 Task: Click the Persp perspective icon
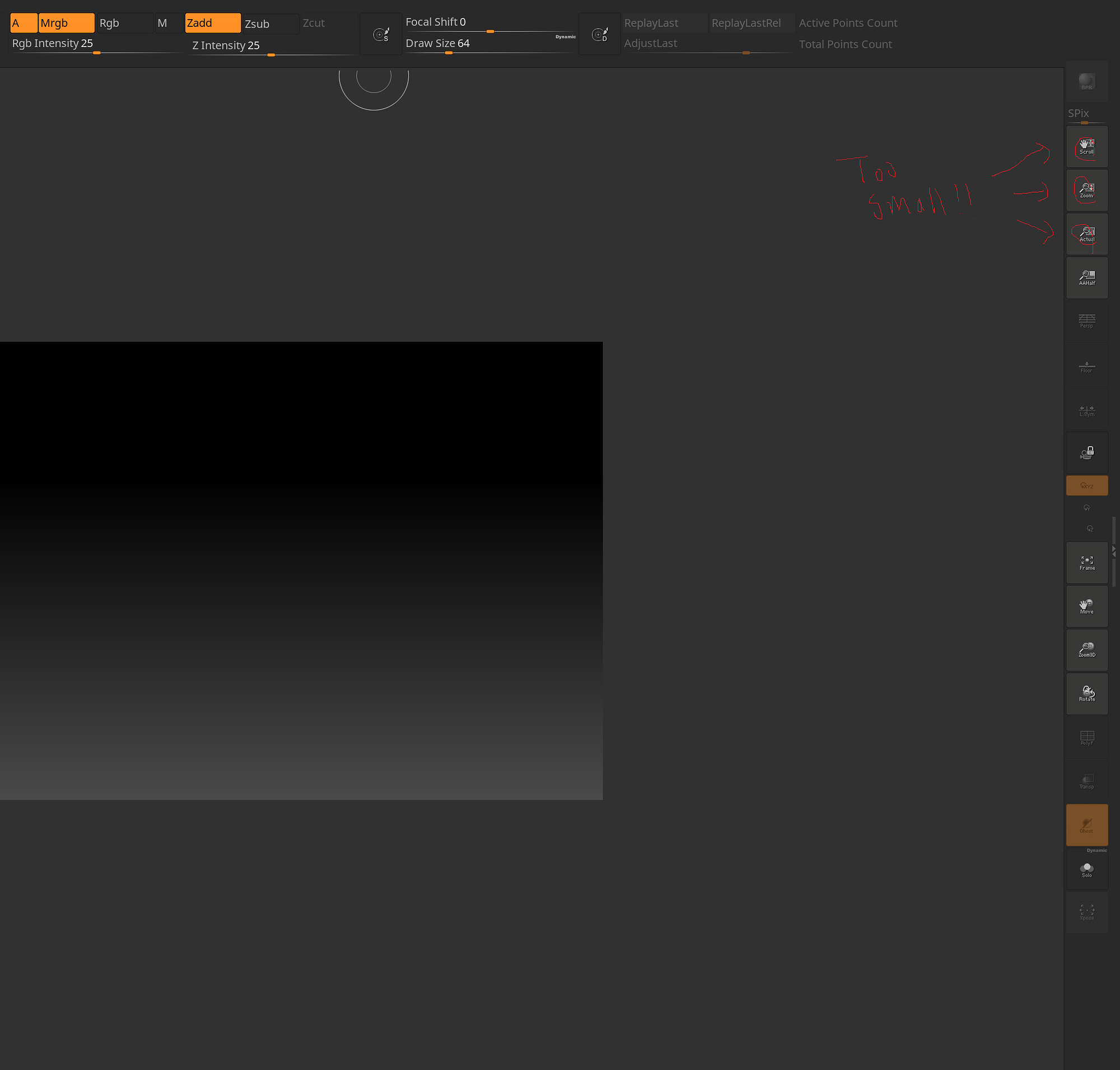click(1086, 321)
